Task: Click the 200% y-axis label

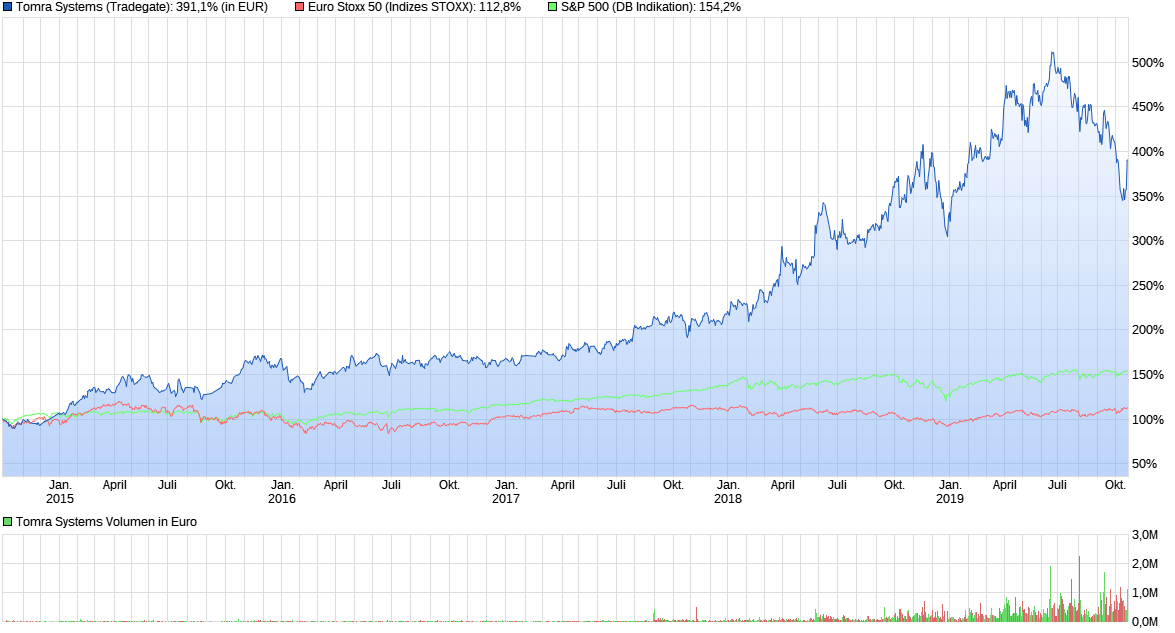Action: [1147, 330]
